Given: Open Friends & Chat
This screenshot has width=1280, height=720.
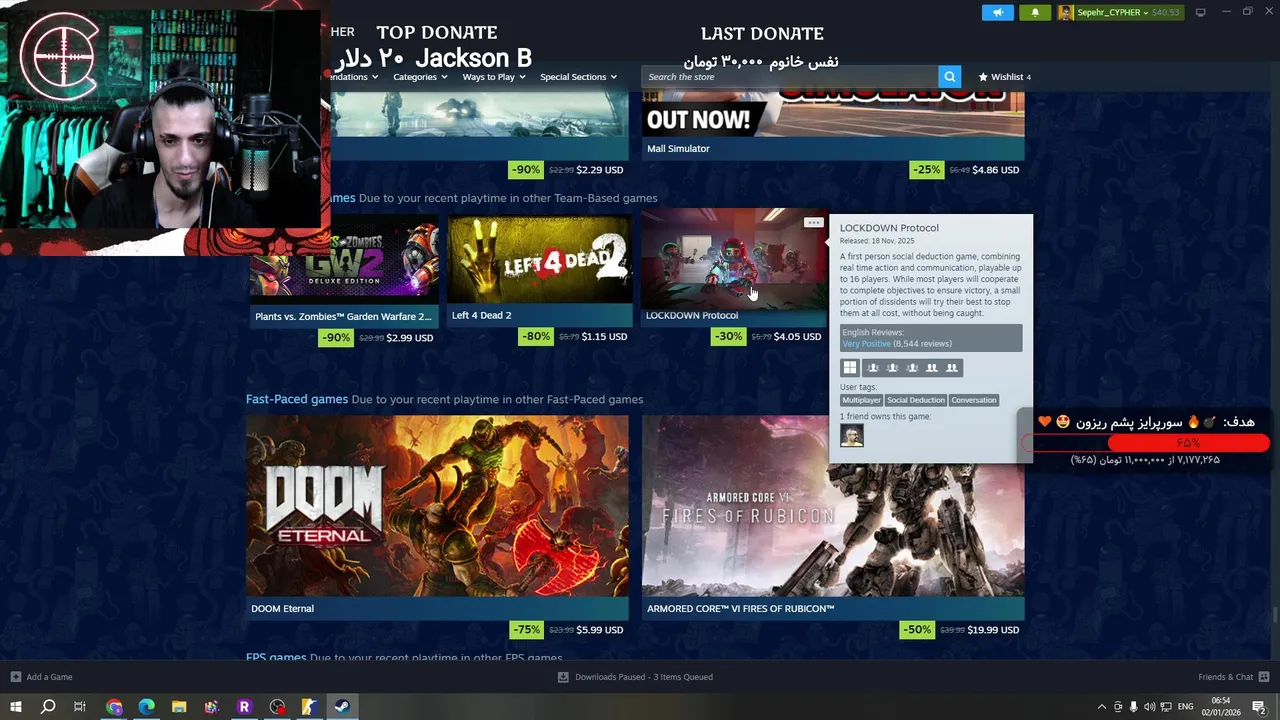Looking at the screenshot, I should point(1233,677).
